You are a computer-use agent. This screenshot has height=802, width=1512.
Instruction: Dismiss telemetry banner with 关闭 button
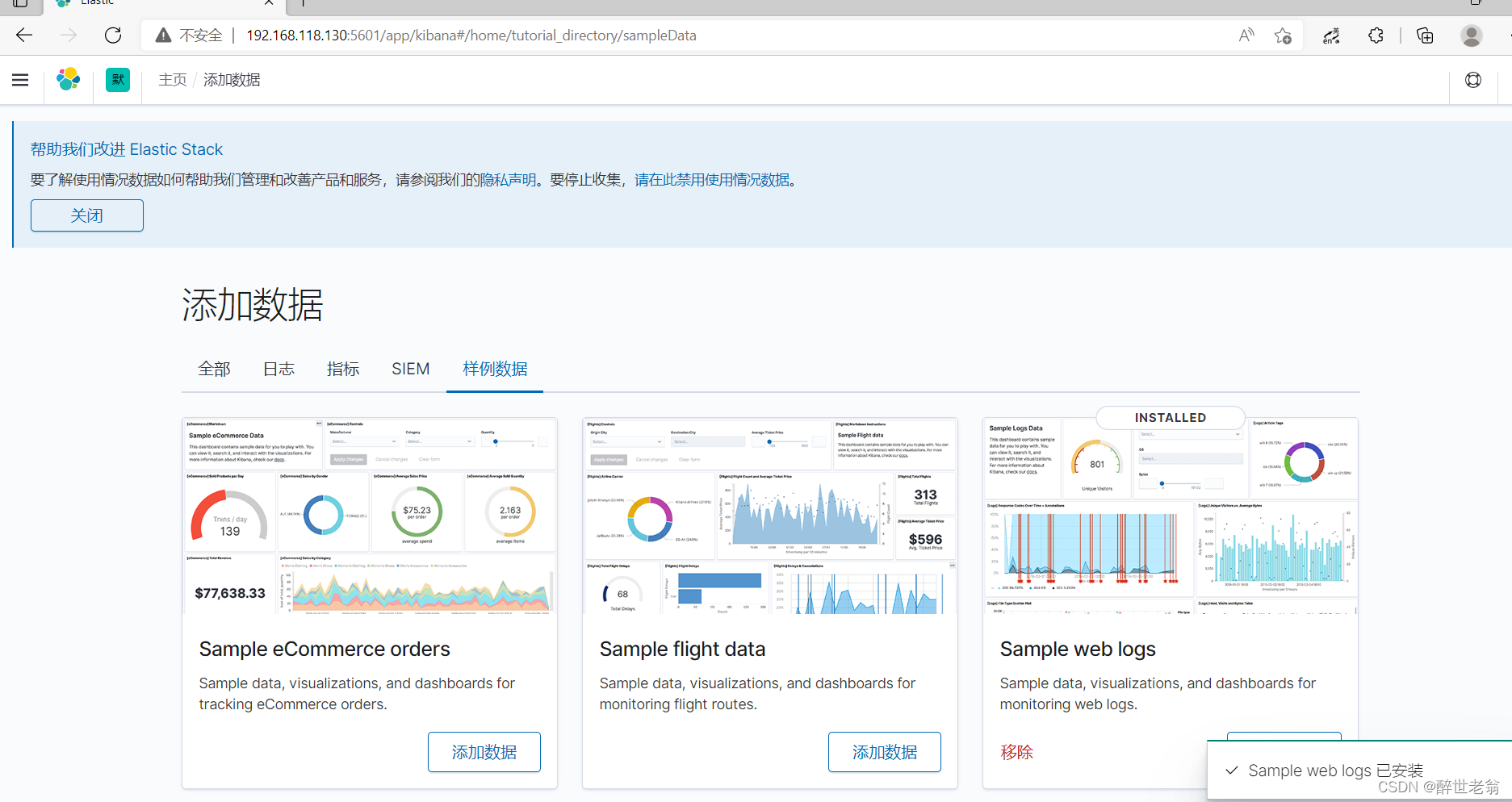pyautogui.click(x=87, y=215)
